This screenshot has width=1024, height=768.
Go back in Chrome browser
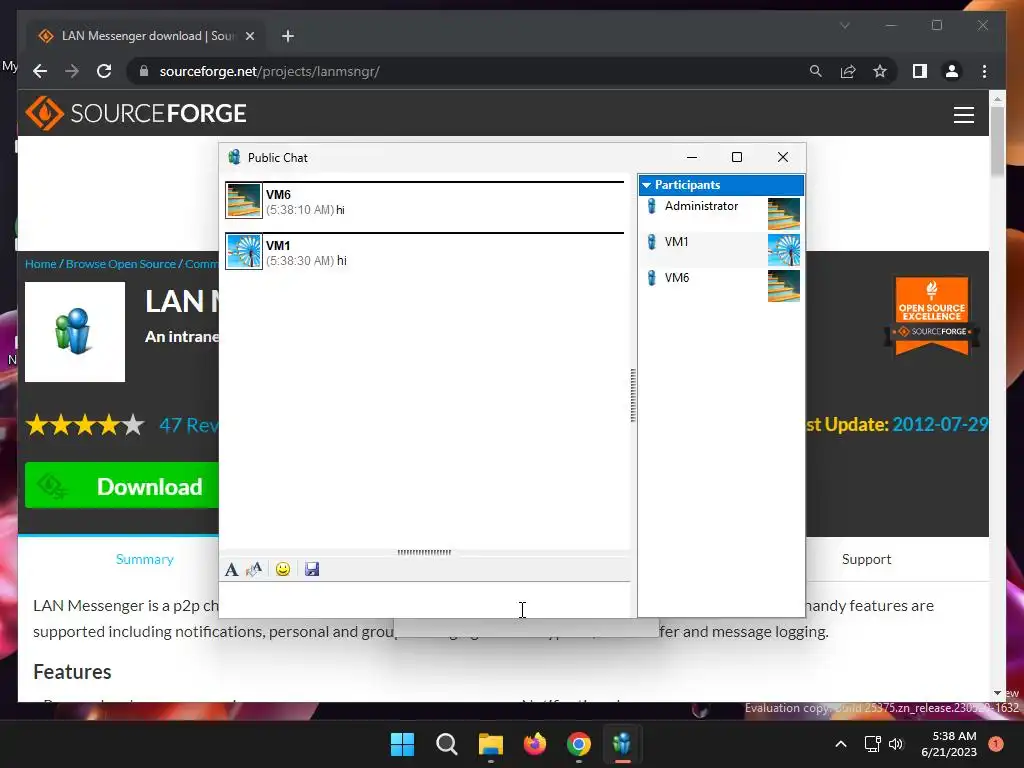(40, 71)
